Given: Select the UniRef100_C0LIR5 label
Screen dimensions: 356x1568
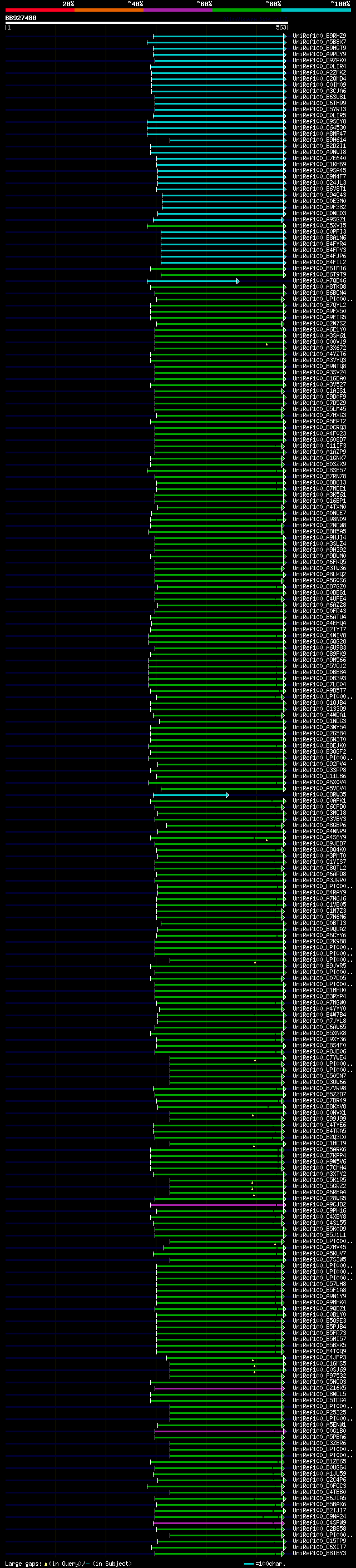Looking at the screenshot, I should [x=319, y=115].
